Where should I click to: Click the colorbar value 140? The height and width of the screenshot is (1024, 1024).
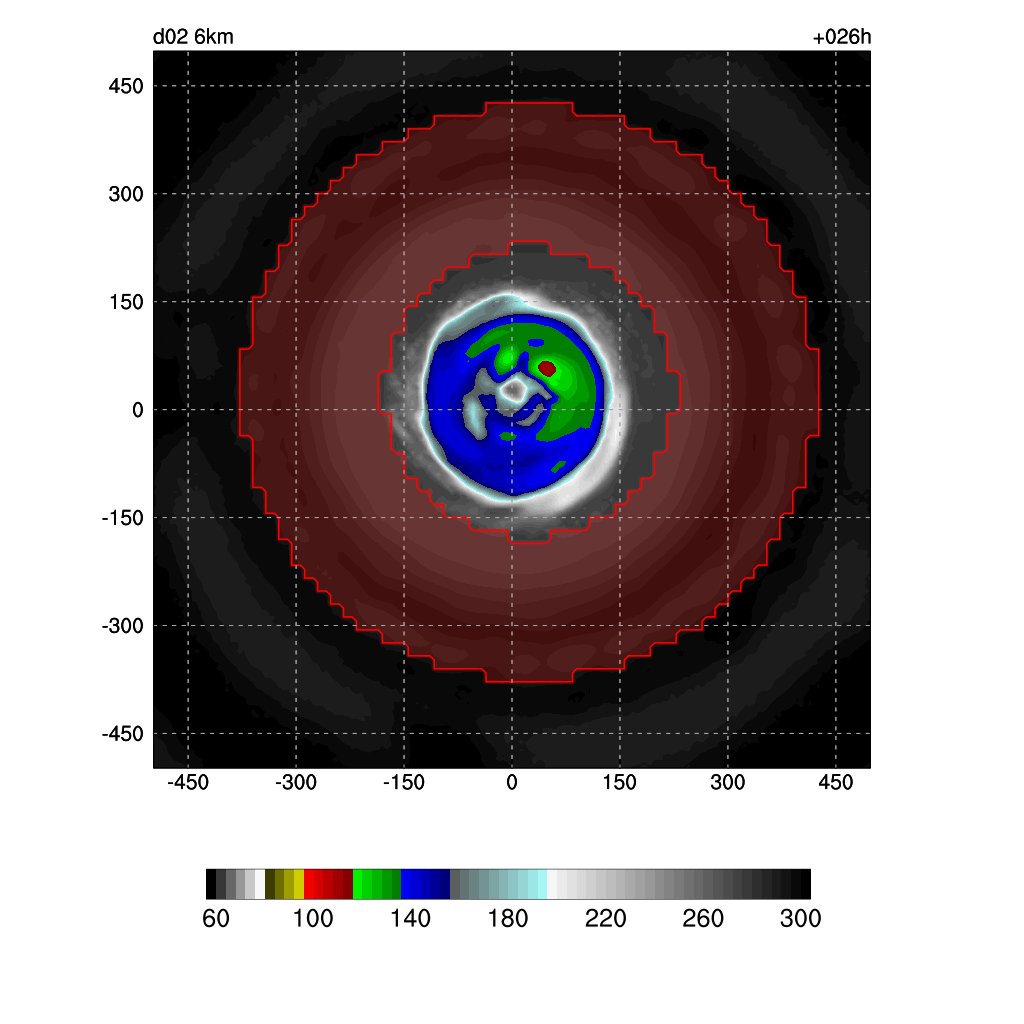coord(410,919)
